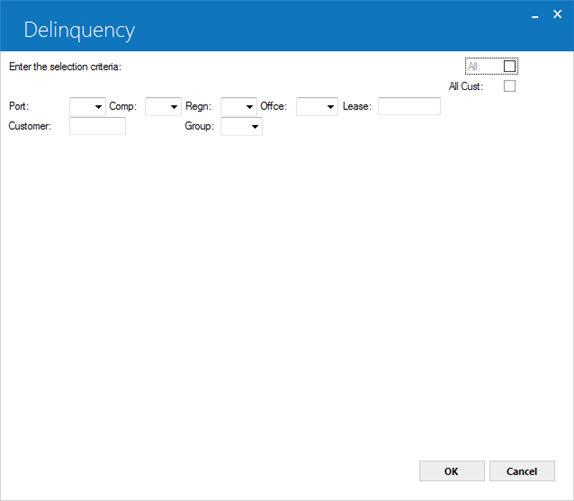The width and height of the screenshot is (574, 501).
Task: Confirm criteria with the OK button
Action: 452,471
